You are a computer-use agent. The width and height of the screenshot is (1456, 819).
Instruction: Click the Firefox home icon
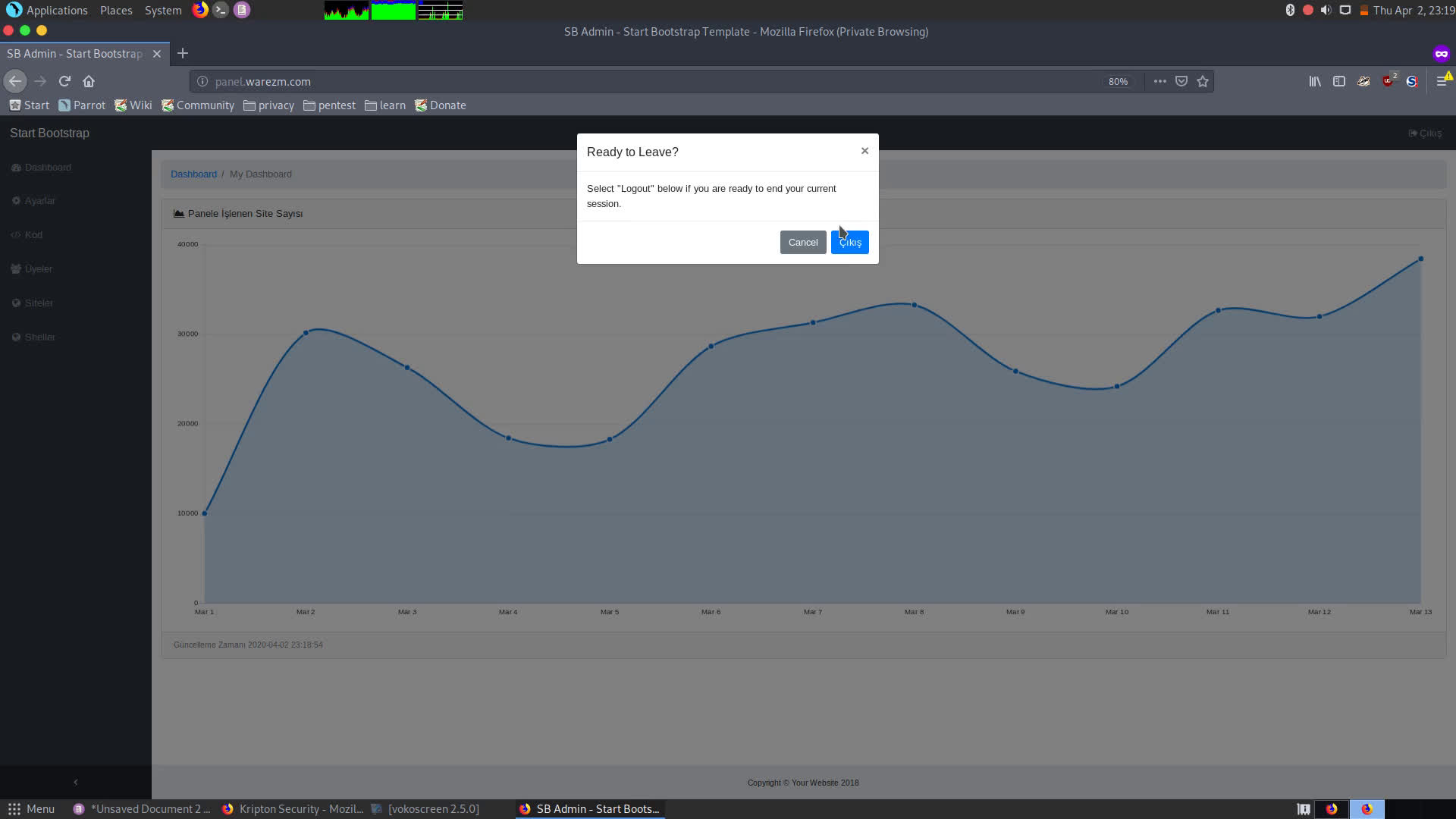coord(89,81)
